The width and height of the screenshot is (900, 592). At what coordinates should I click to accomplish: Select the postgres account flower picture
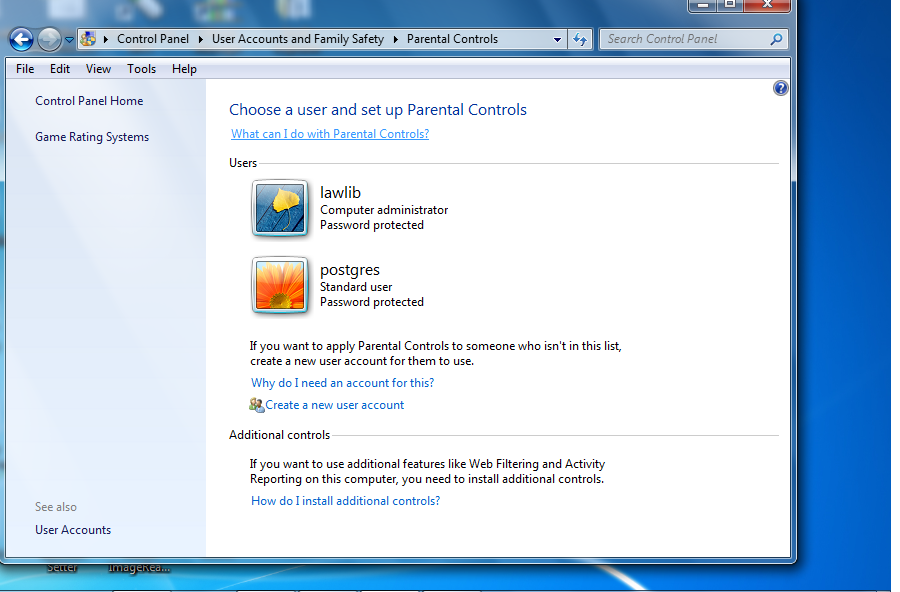[280, 286]
